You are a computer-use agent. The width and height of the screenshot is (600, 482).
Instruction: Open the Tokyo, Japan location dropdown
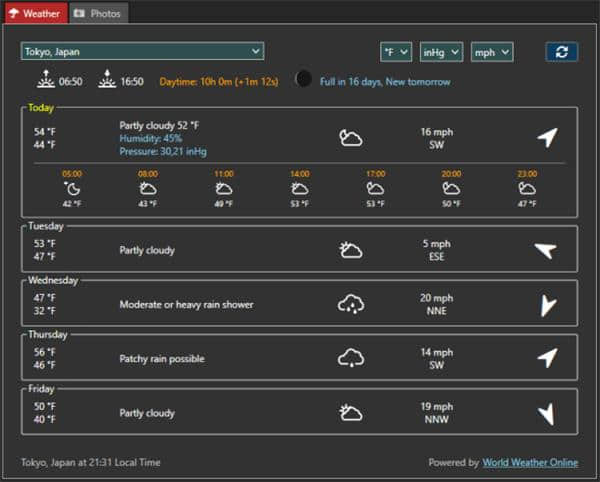(x=142, y=51)
